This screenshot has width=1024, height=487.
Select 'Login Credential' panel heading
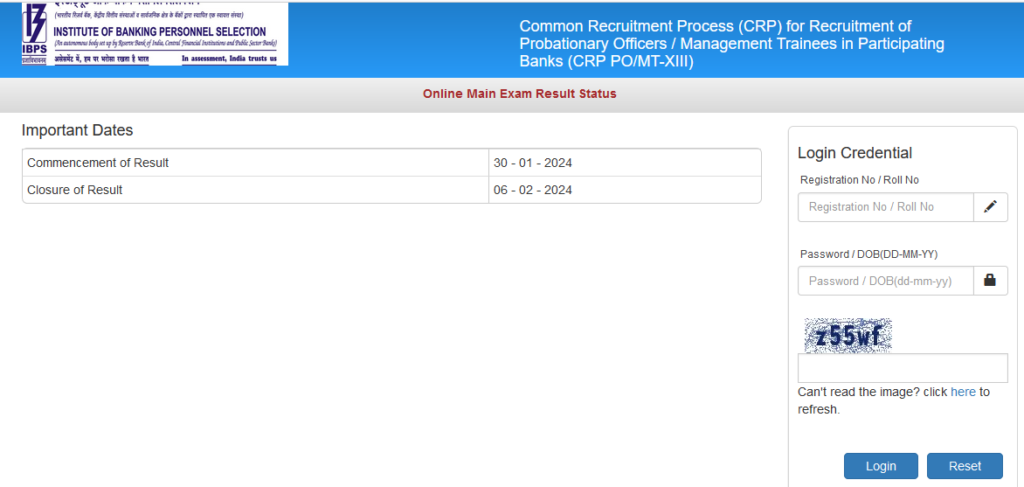point(855,153)
